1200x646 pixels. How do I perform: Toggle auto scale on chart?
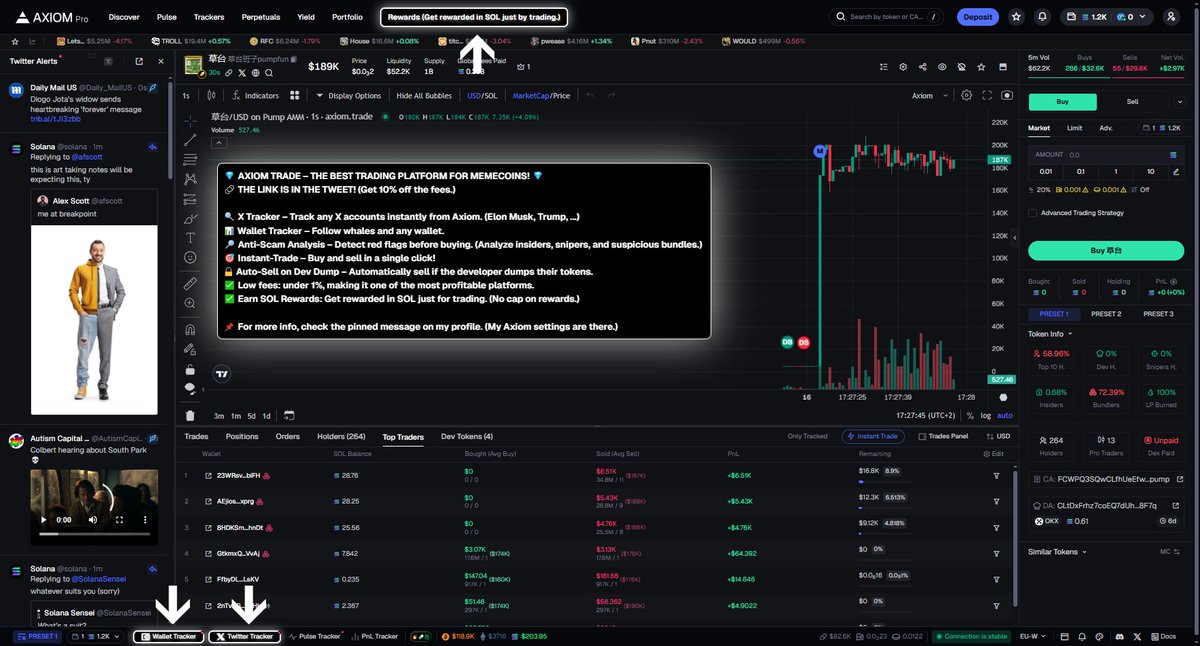1005,415
